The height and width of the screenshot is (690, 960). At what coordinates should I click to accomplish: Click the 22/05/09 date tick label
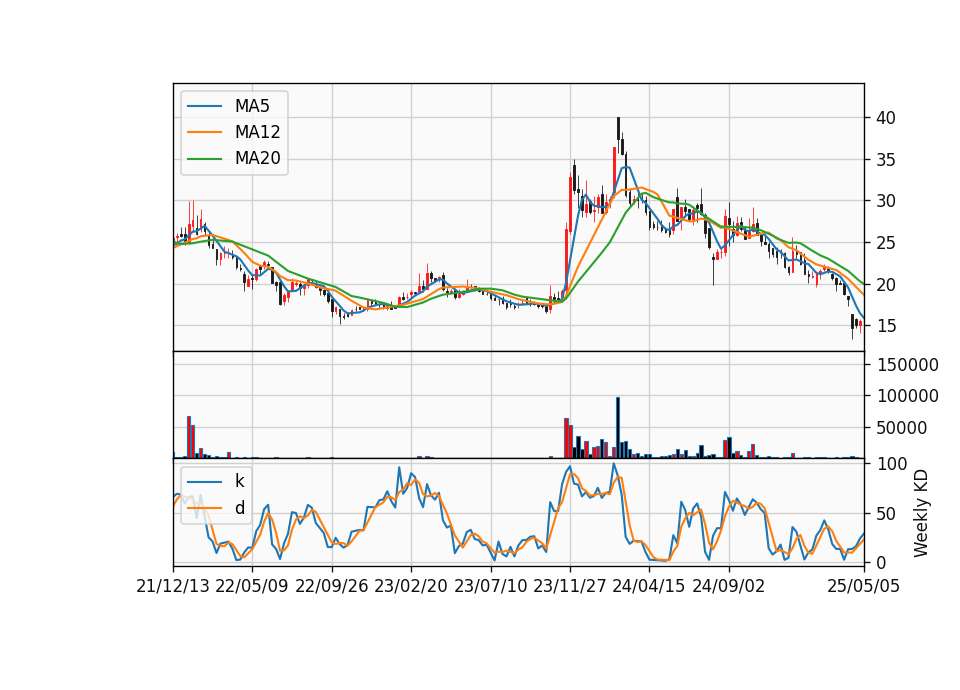pyautogui.click(x=252, y=587)
